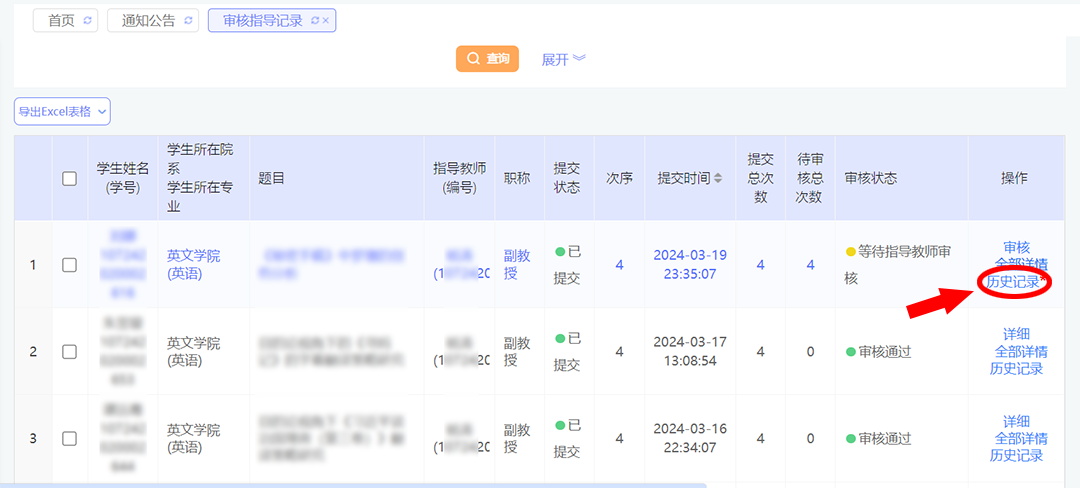Toggle the select-all checkbox in header
This screenshot has width=1080, height=488.
[69, 179]
